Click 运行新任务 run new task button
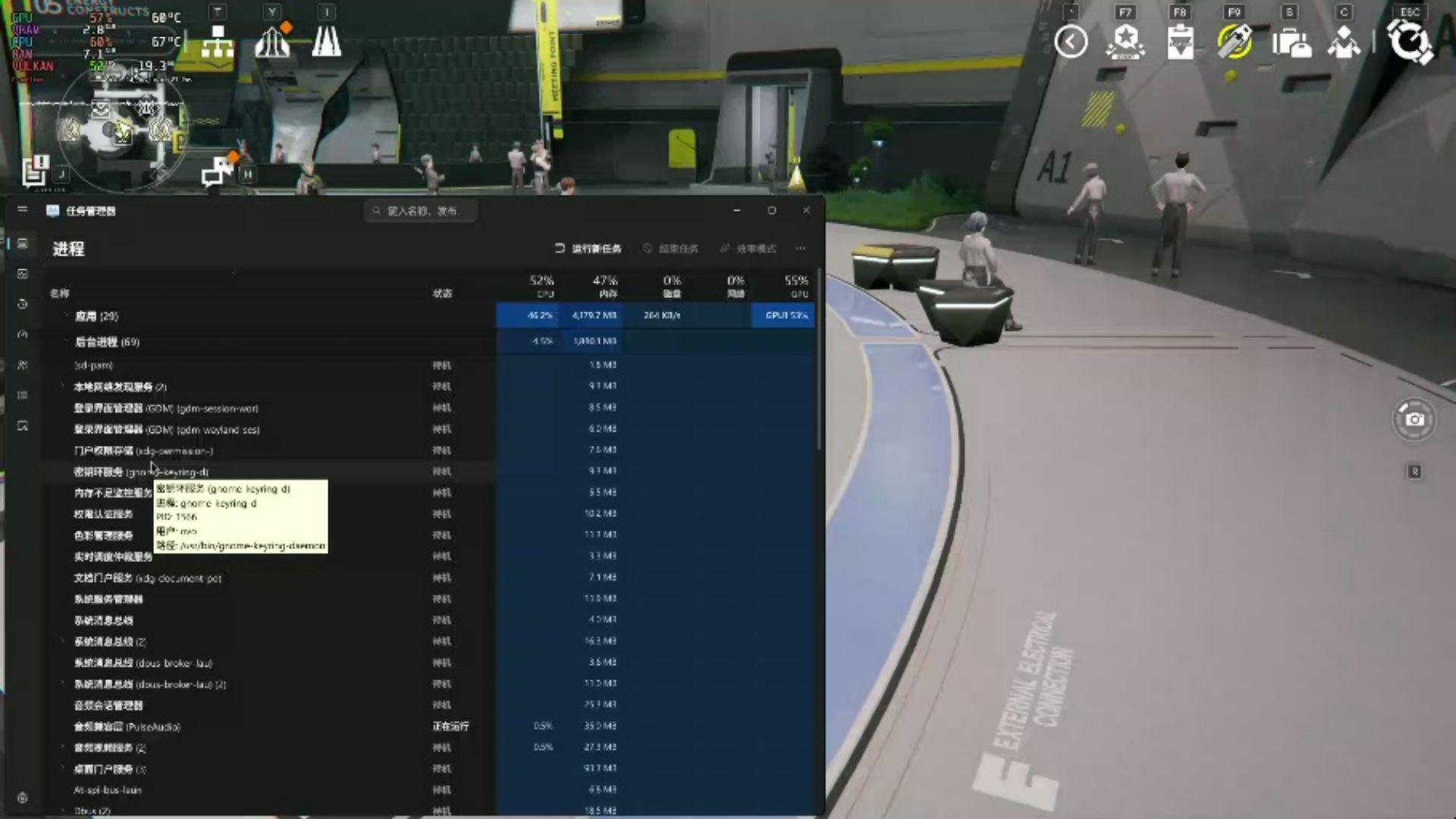Image resolution: width=1456 pixels, height=819 pixels. tap(588, 249)
